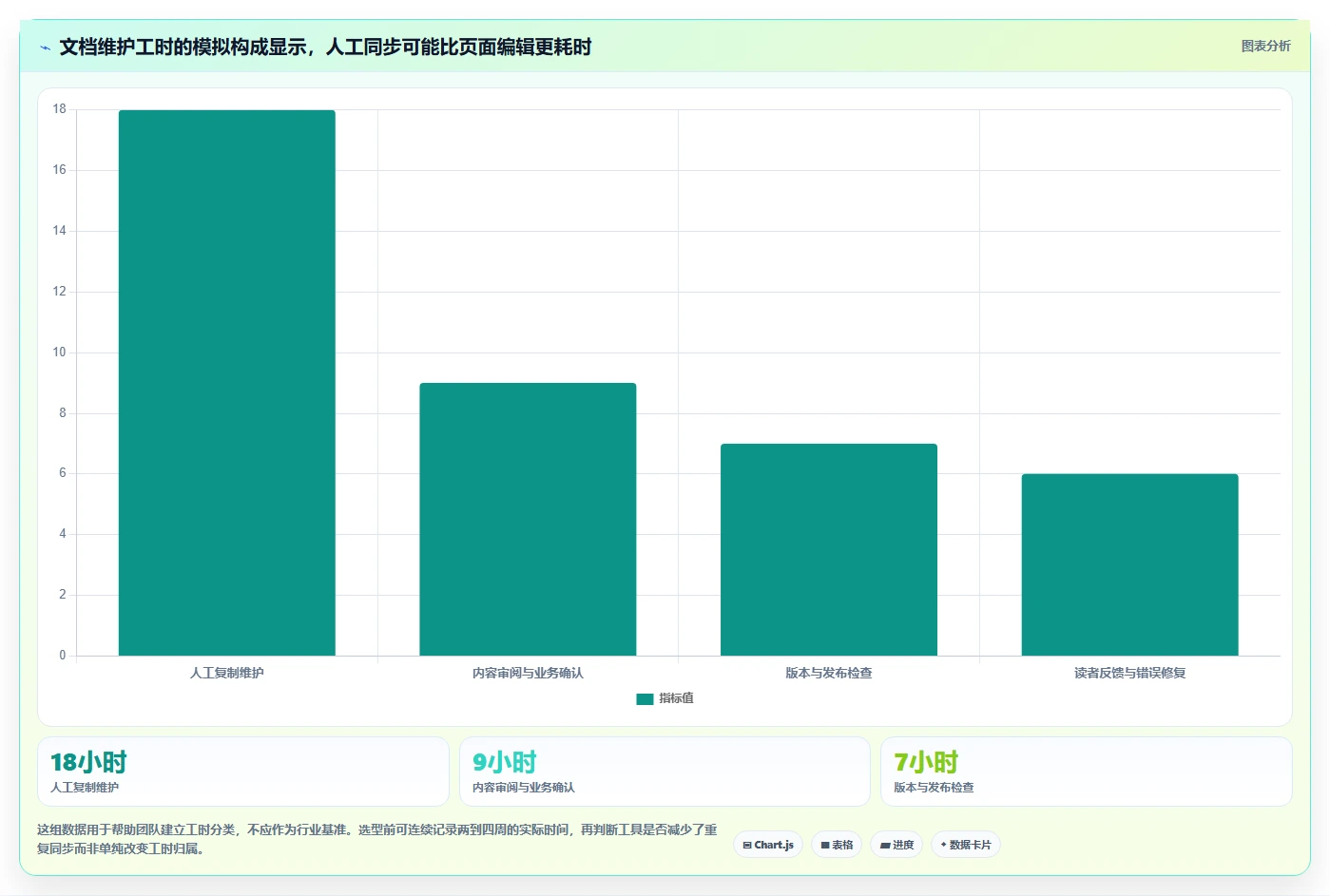
Task: Click the lightning icon beside the chart title
Action: click(45, 48)
